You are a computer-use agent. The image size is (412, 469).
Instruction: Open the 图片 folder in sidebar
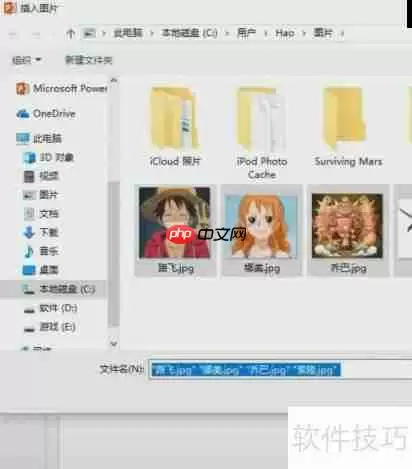(41, 195)
